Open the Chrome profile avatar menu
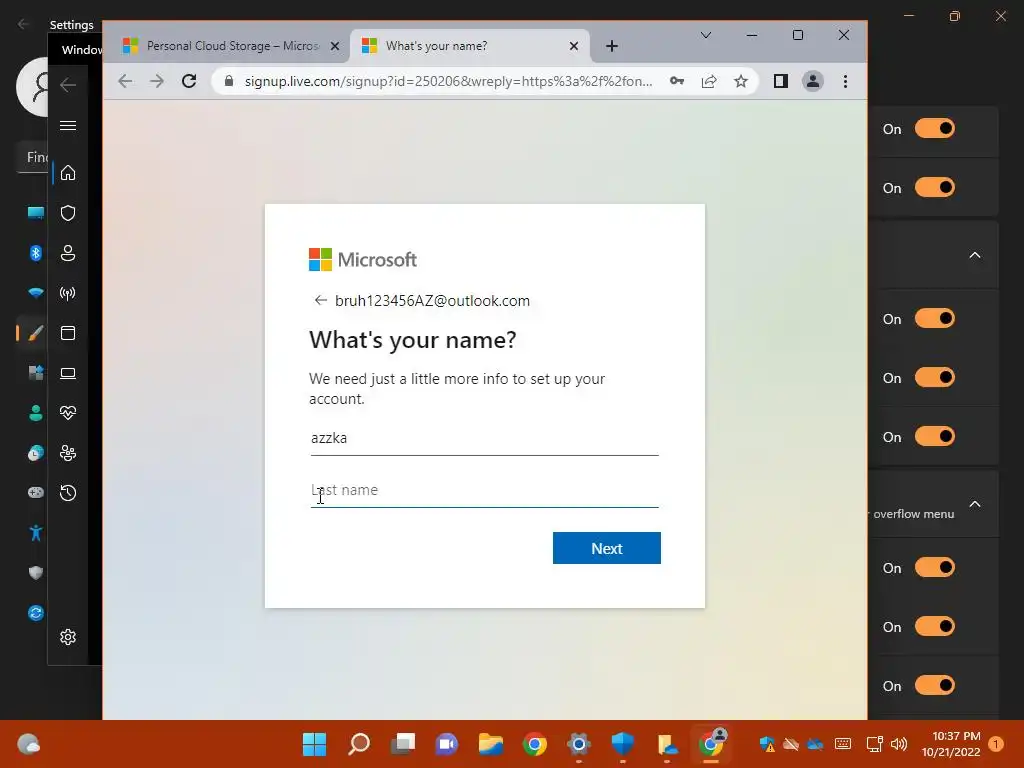 tap(812, 81)
